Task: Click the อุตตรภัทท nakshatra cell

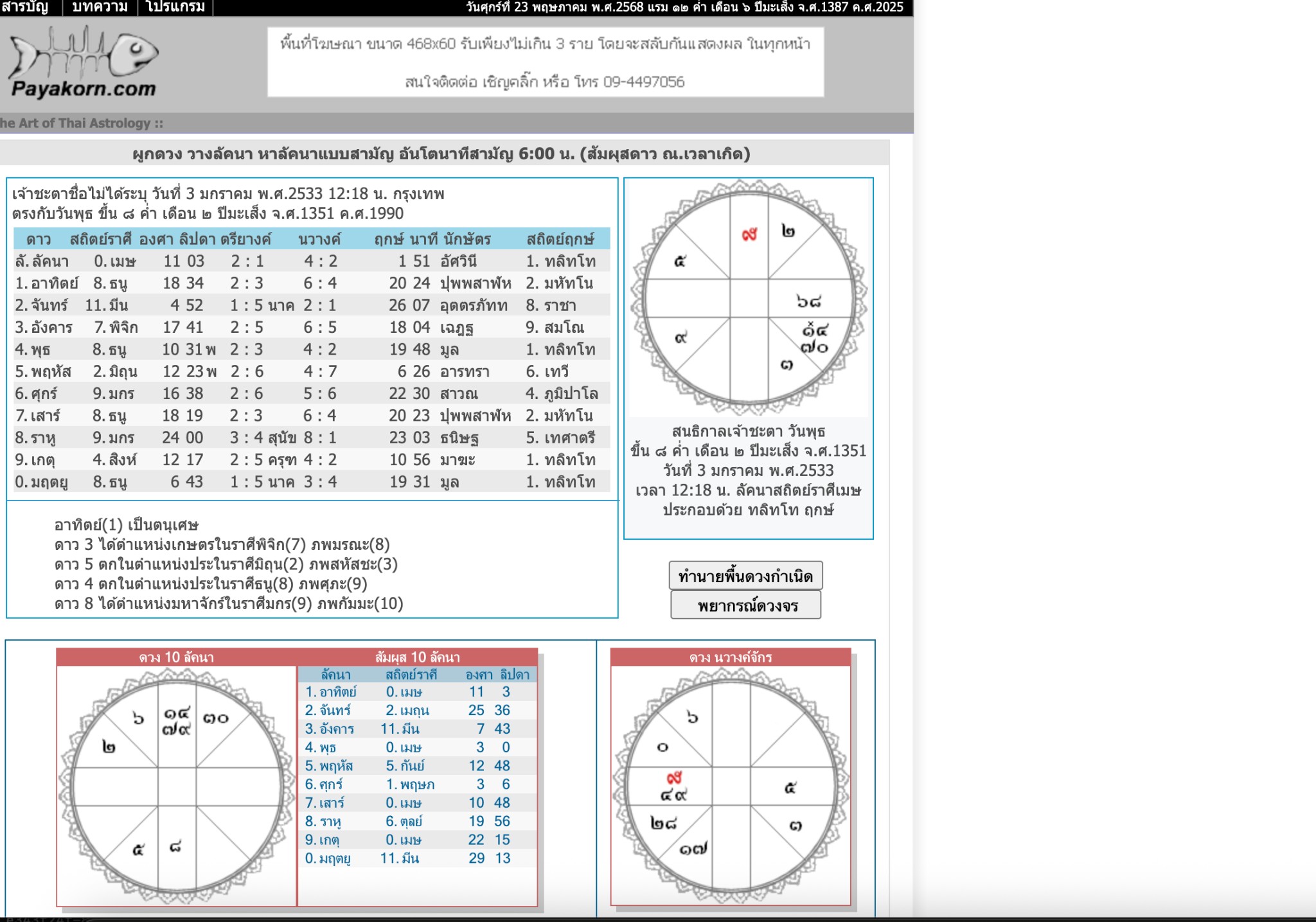Action: coord(474,305)
